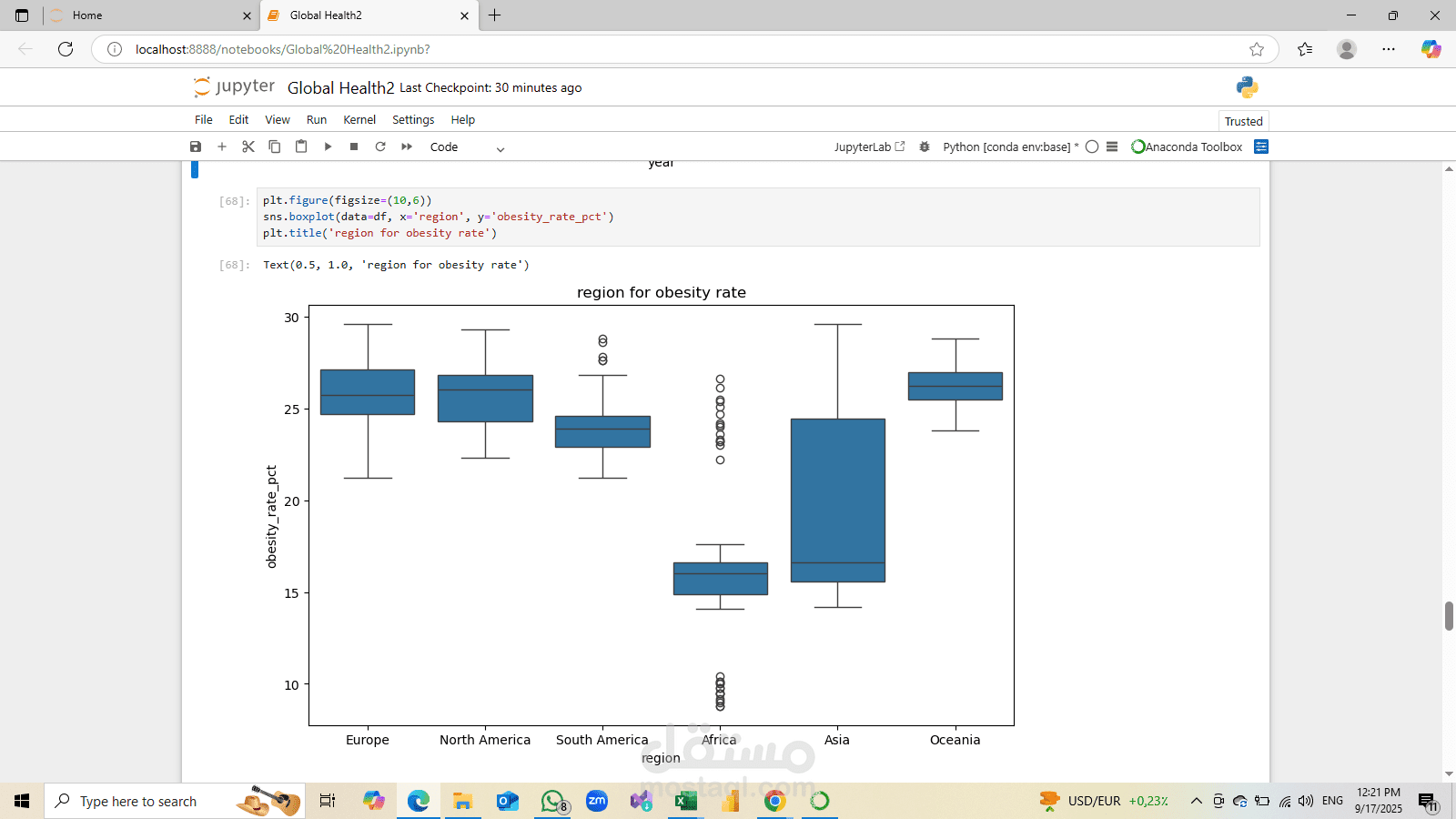
Task: Rename the notebook title Global Health2
Action: point(340,87)
